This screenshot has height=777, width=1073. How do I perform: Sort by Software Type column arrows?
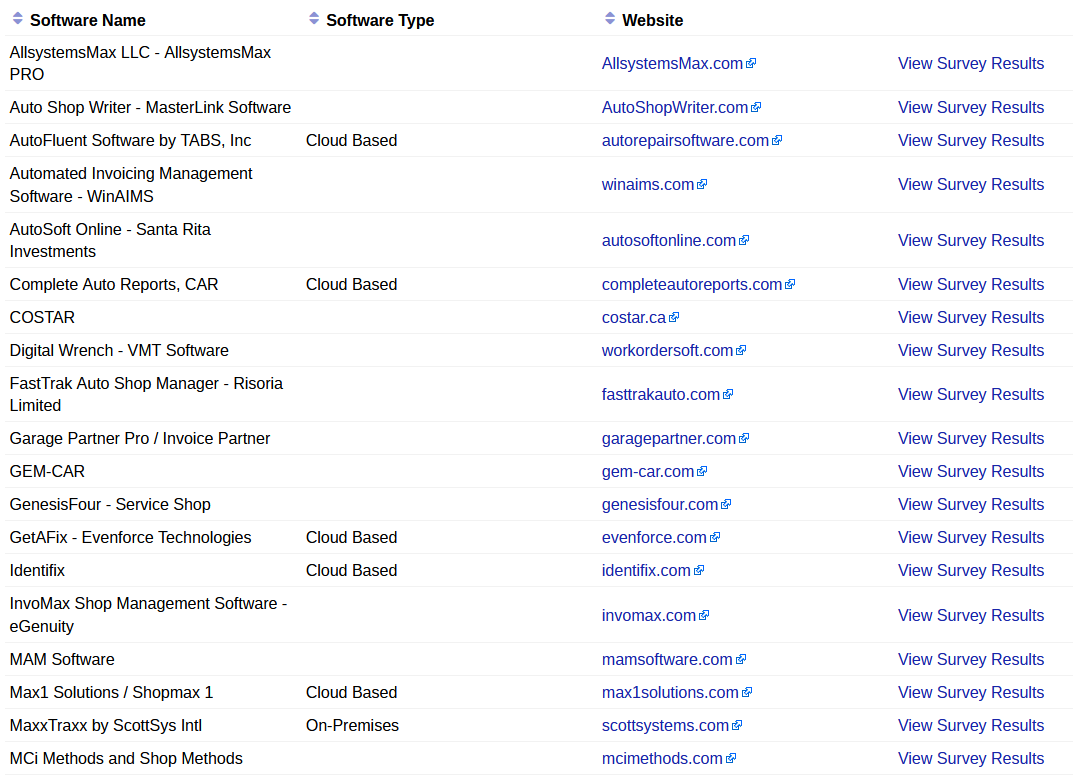coord(314,18)
